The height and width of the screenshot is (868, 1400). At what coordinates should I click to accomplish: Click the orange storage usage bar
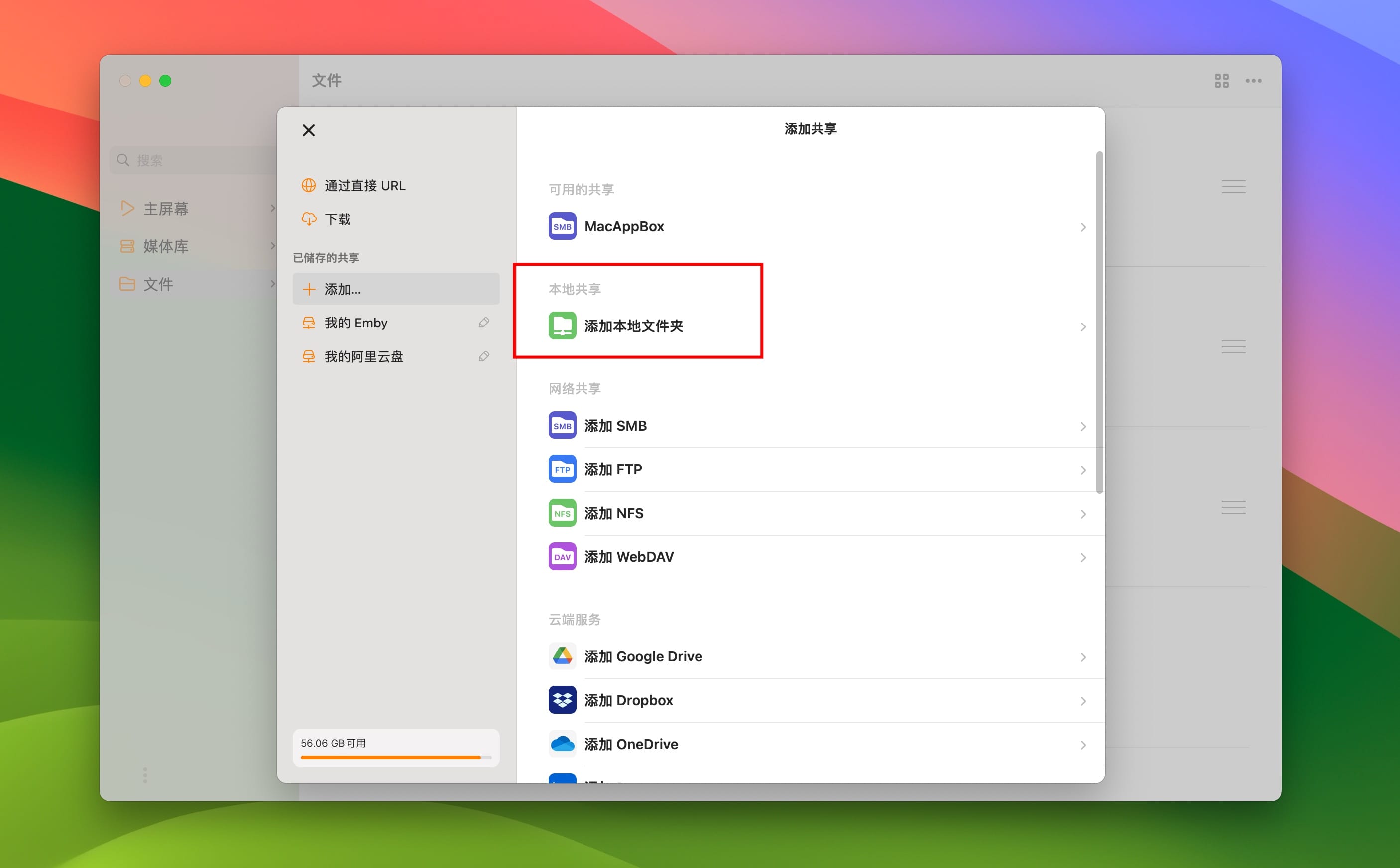click(396, 757)
